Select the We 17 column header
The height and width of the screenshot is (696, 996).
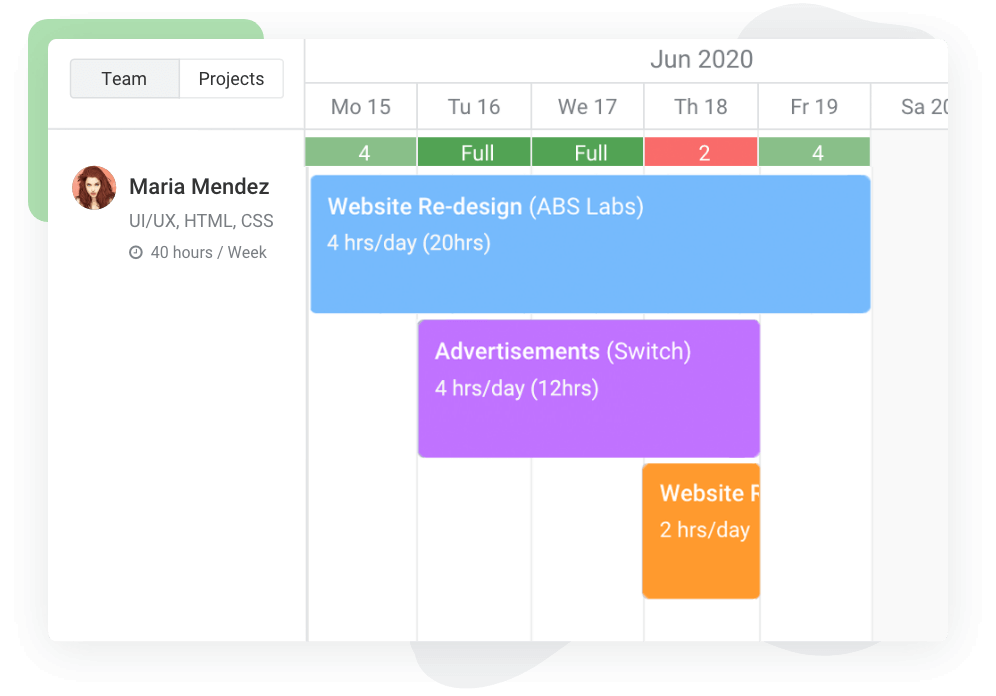tap(587, 107)
